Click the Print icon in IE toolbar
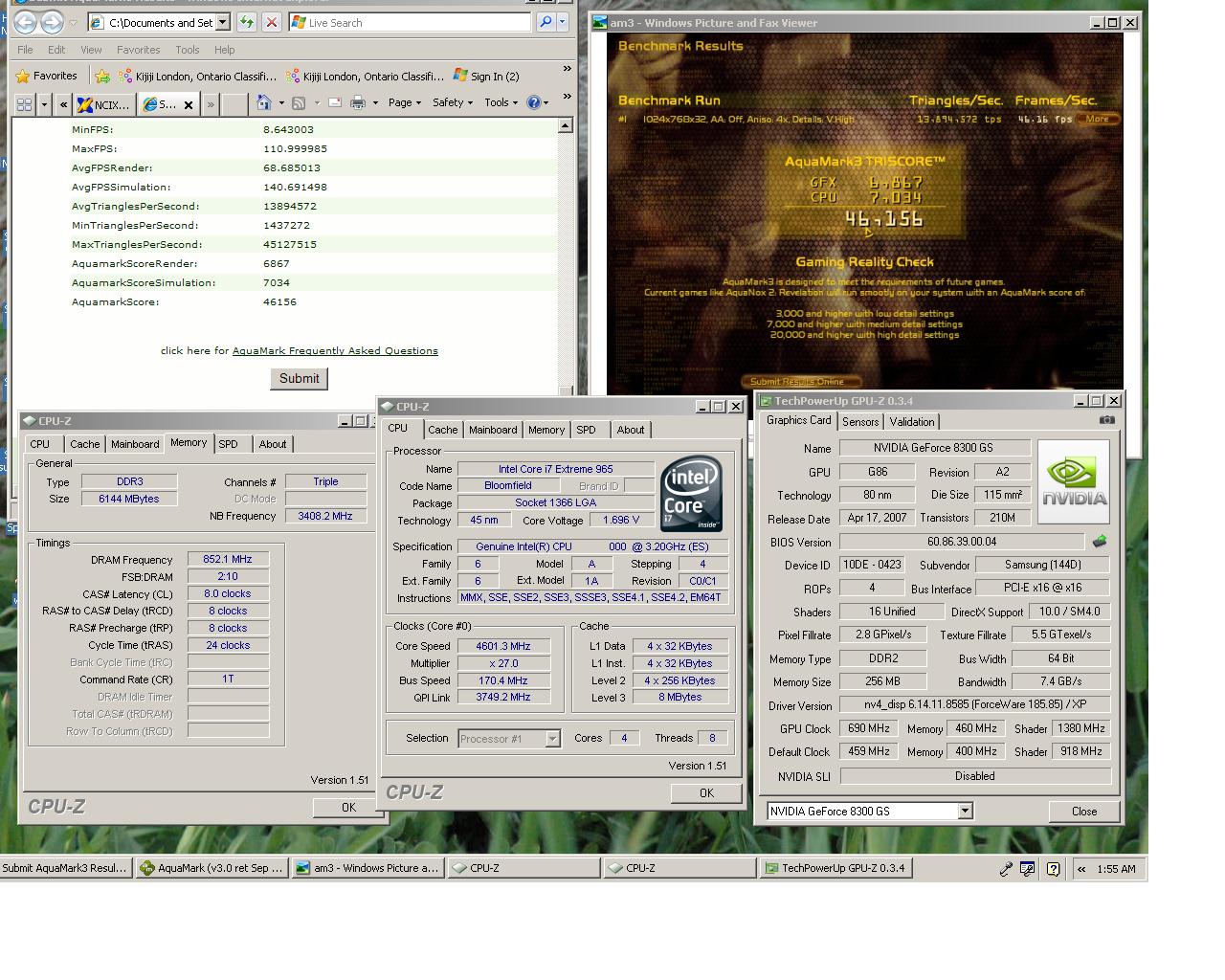 358,102
